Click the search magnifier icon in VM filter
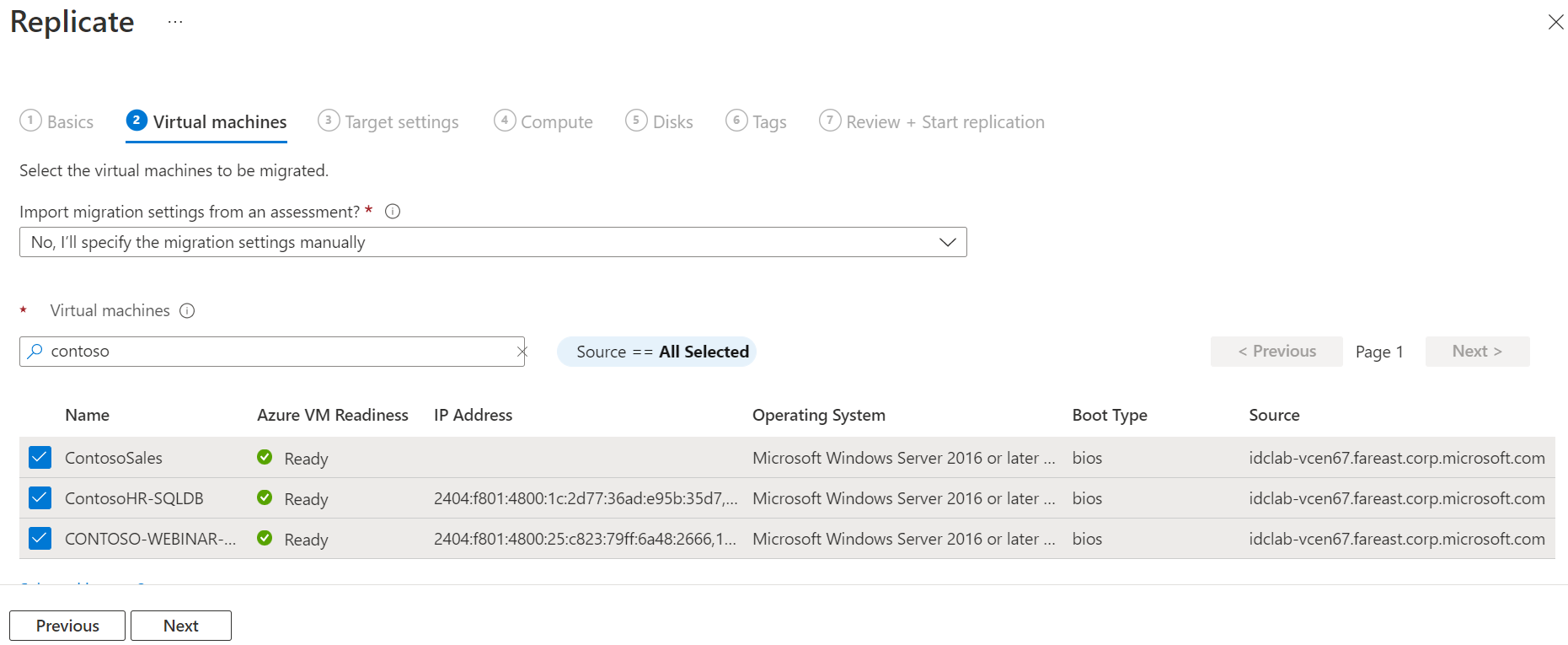 tap(35, 352)
